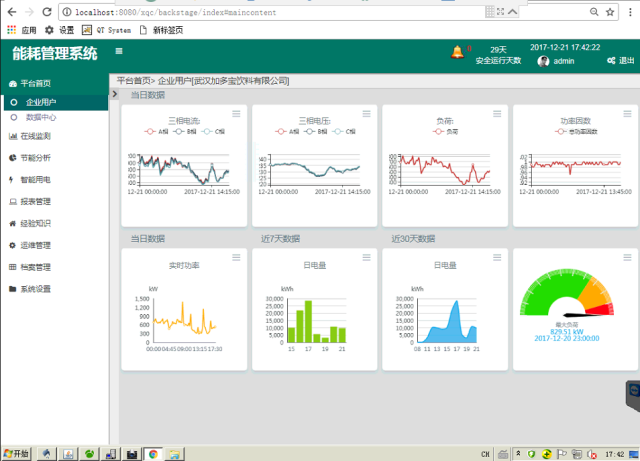This screenshot has height=461, width=640.
Task: Toggle sidebar with the header hamburger icon
Action: (119, 51)
